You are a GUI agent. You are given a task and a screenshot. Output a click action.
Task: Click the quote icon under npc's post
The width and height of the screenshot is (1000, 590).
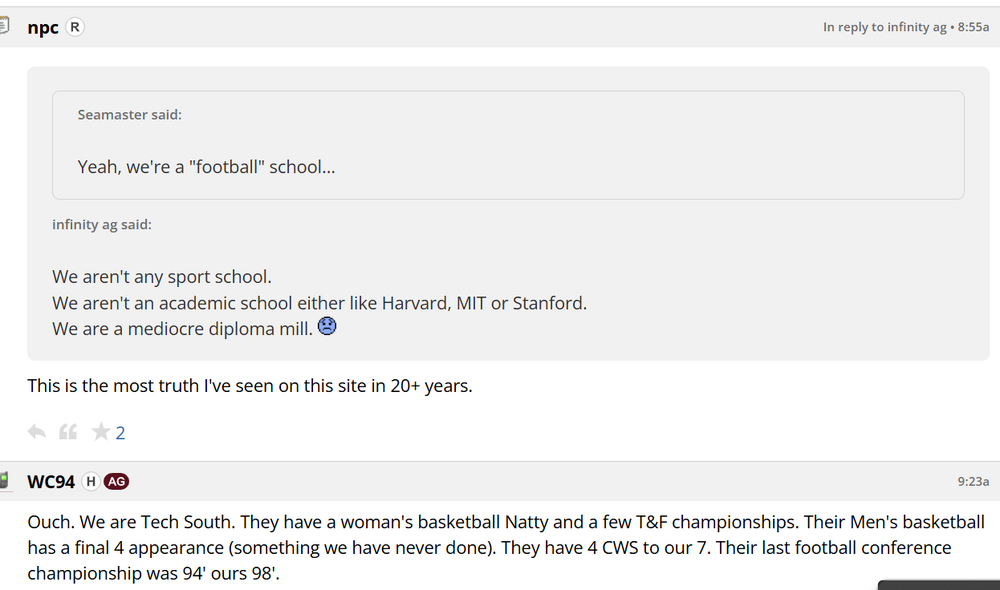click(x=68, y=432)
